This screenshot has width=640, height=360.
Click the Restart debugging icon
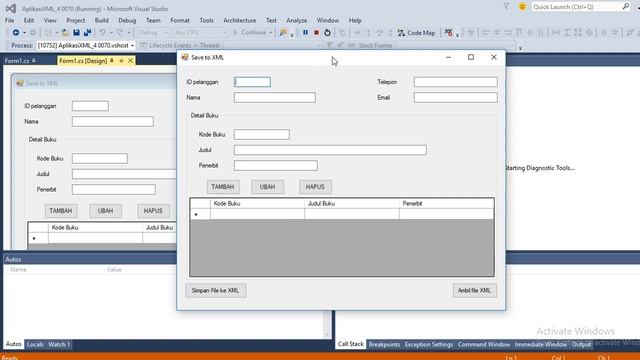pyautogui.click(x=327, y=33)
